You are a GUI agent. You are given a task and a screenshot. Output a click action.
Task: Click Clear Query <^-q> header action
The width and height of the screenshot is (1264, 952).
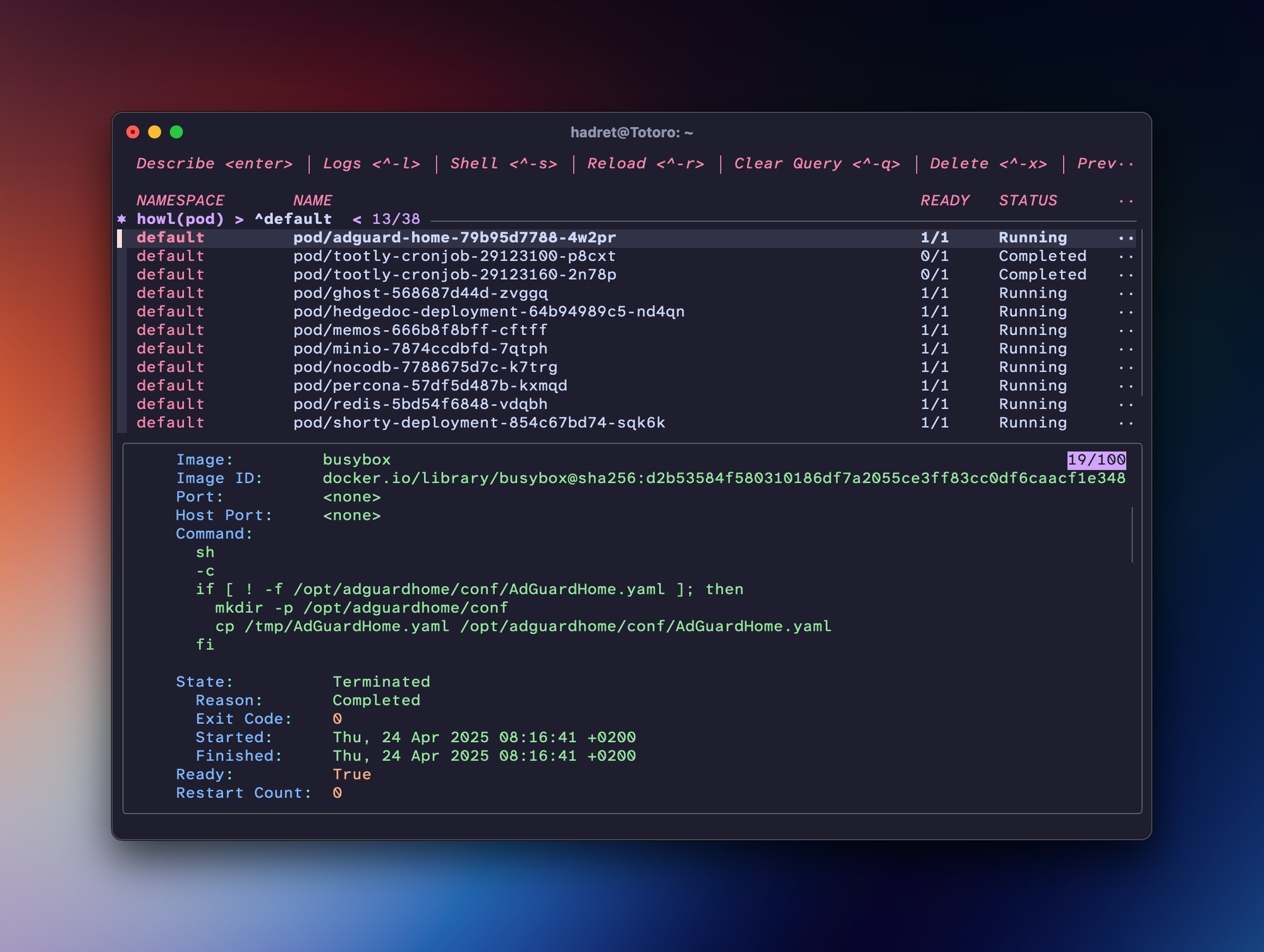click(x=817, y=164)
